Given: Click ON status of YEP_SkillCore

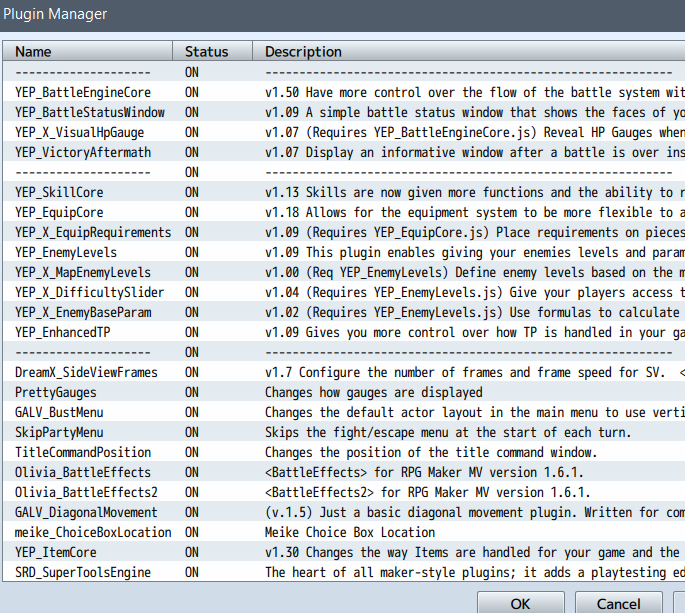Looking at the screenshot, I should click(192, 192).
